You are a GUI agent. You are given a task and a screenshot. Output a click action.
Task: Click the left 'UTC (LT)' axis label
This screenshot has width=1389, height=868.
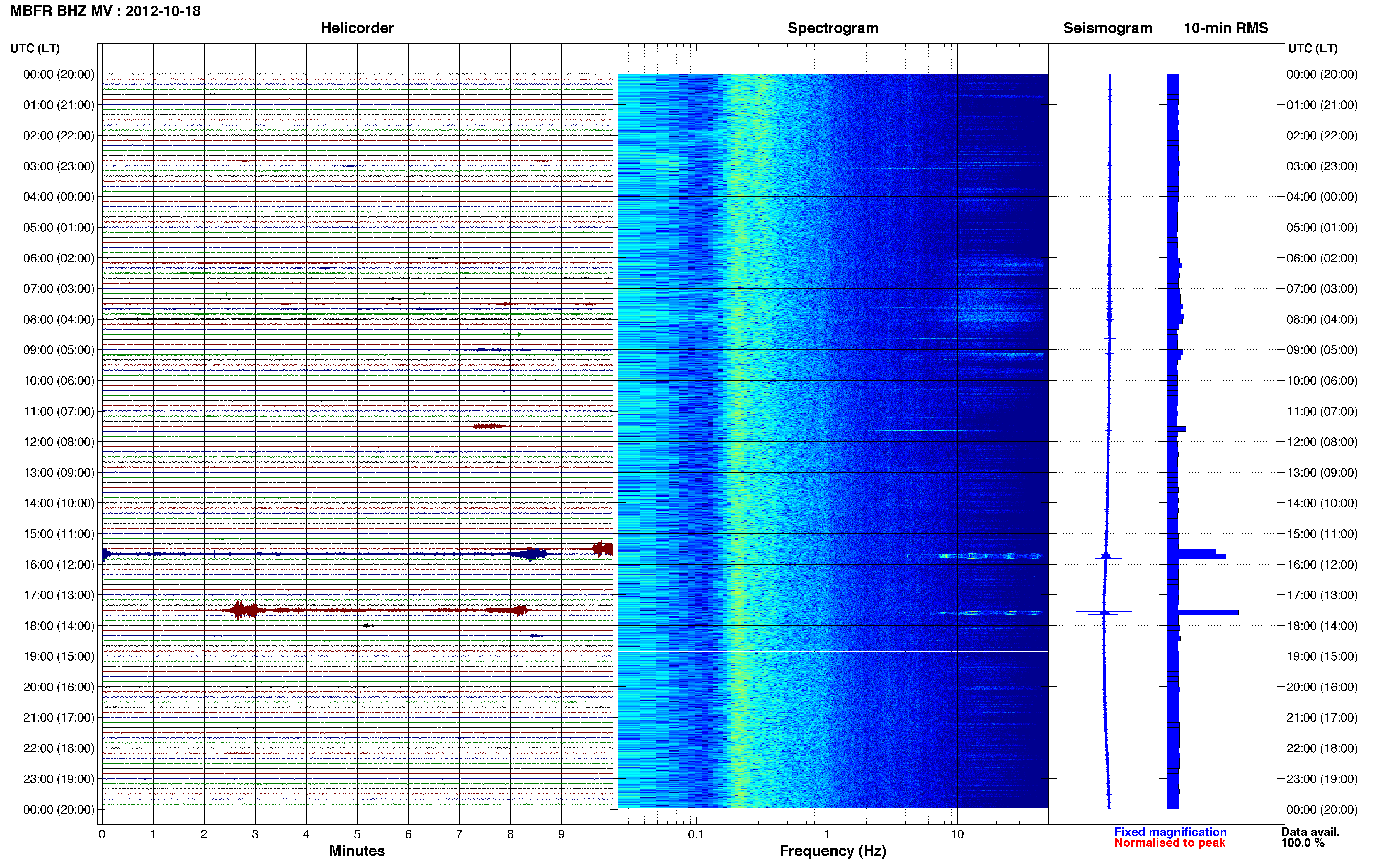pyautogui.click(x=35, y=48)
